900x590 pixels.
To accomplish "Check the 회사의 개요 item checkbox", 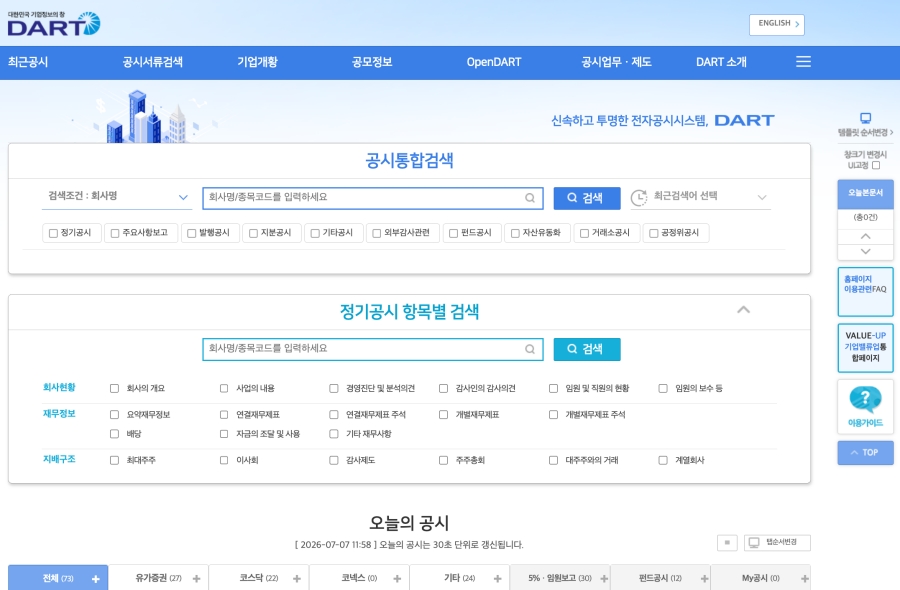I will click(114, 389).
